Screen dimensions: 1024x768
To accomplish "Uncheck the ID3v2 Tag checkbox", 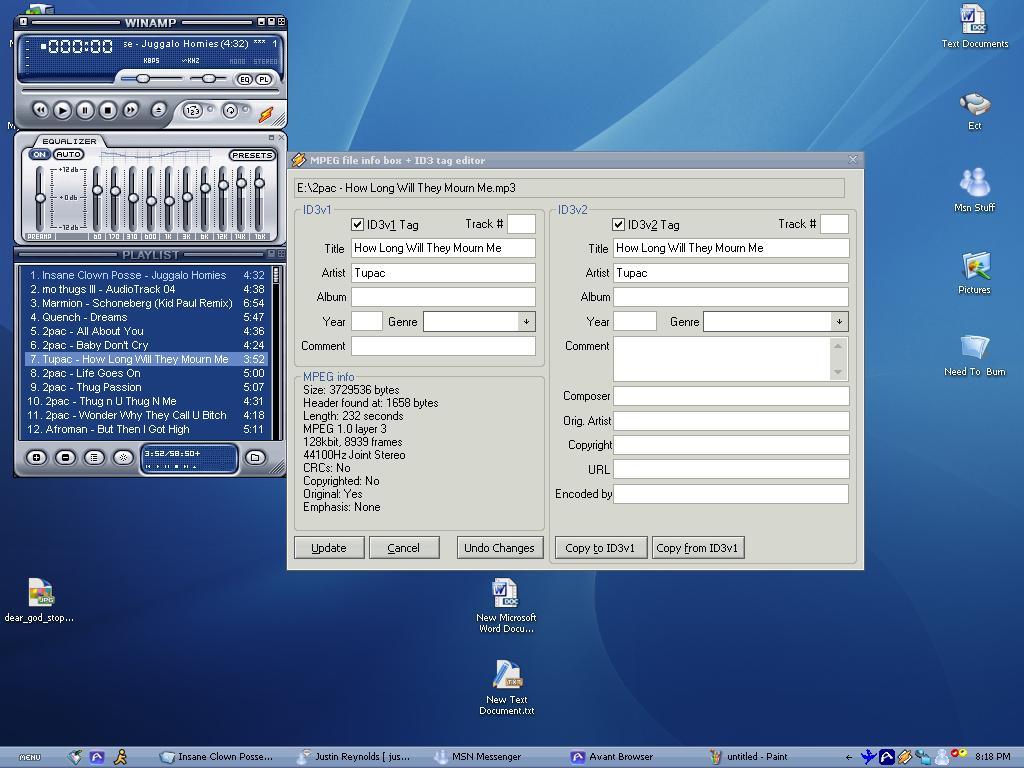I will pos(619,225).
